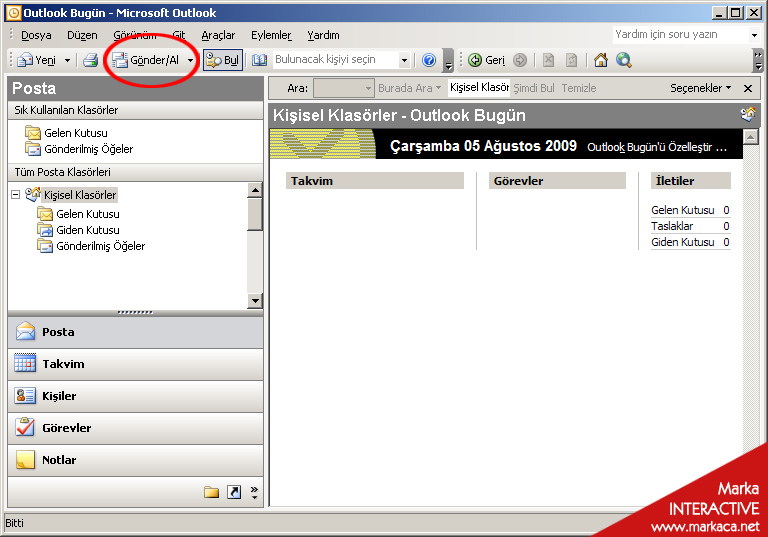Open the Burada Ara dropdown
Image resolution: width=768 pixels, height=537 pixels.
pyautogui.click(x=410, y=88)
